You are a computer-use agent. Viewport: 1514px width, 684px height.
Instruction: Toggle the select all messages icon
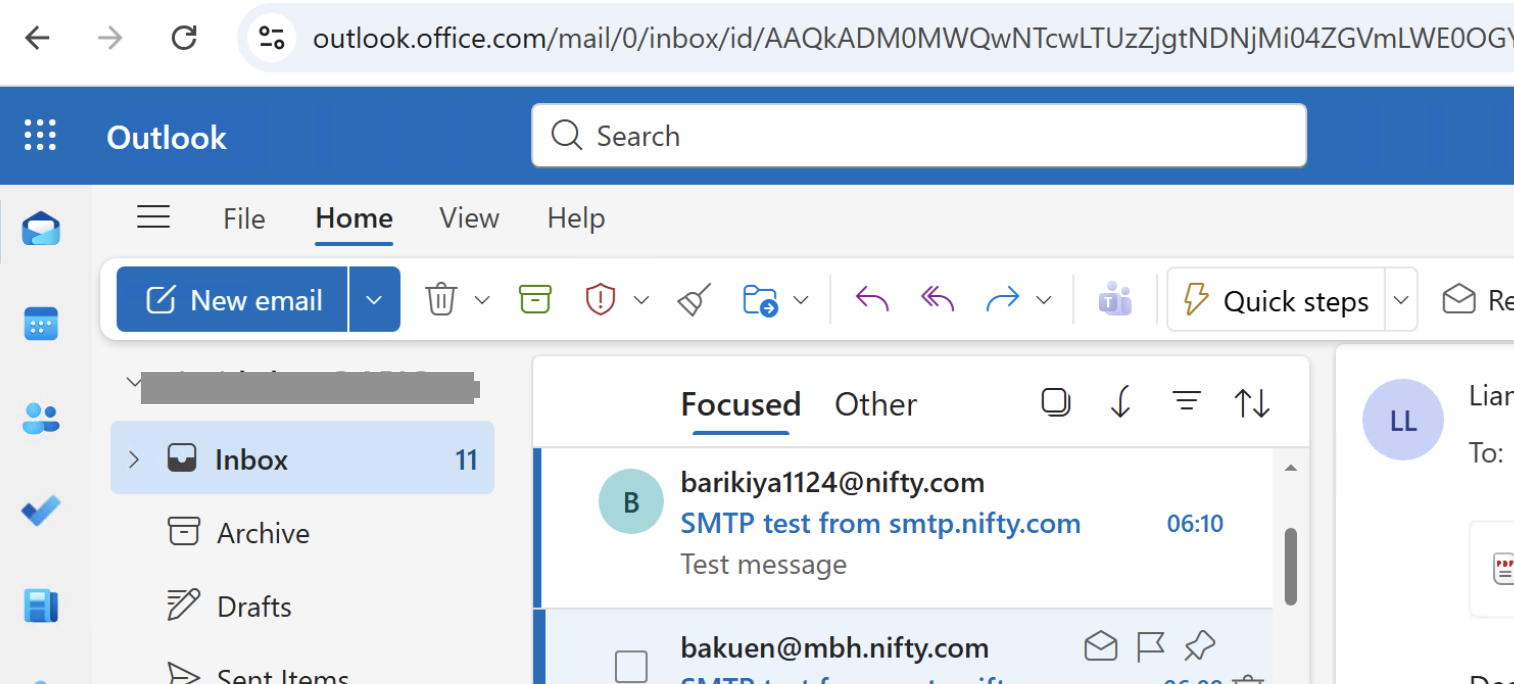pyautogui.click(x=1055, y=403)
